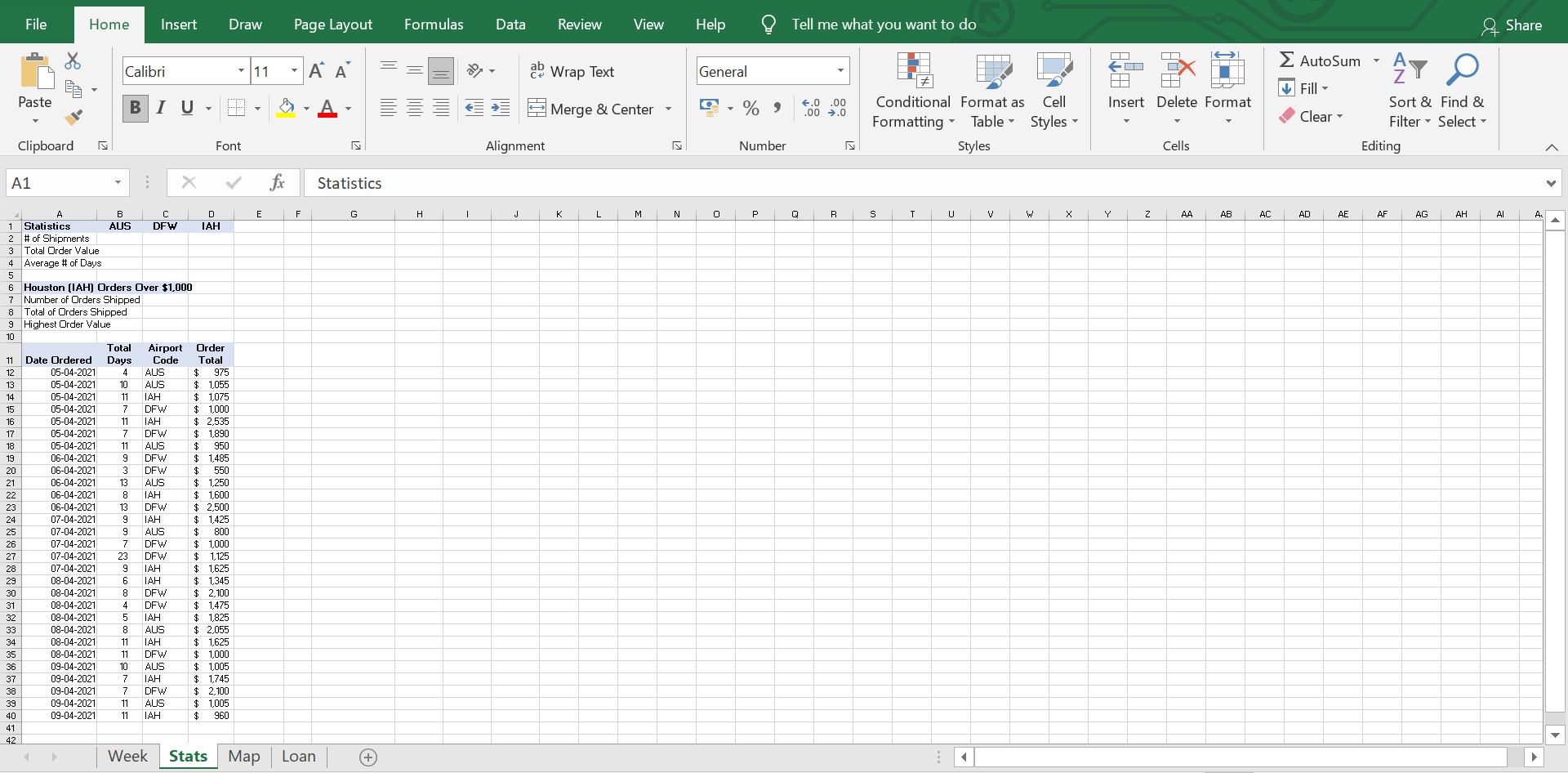
Task: Click Accounting Number Format icon
Action: tap(709, 108)
